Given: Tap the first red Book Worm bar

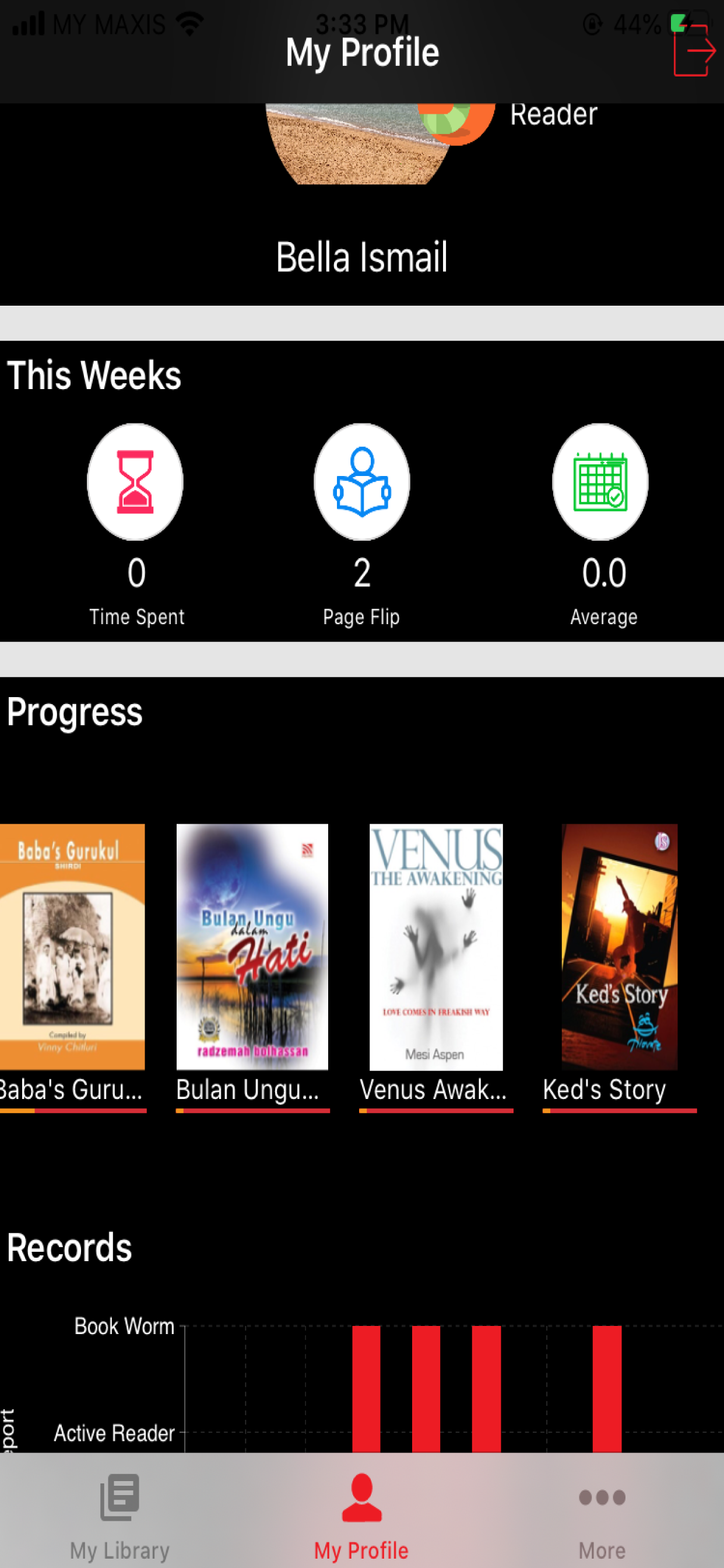Looking at the screenshot, I should [x=366, y=1389].
